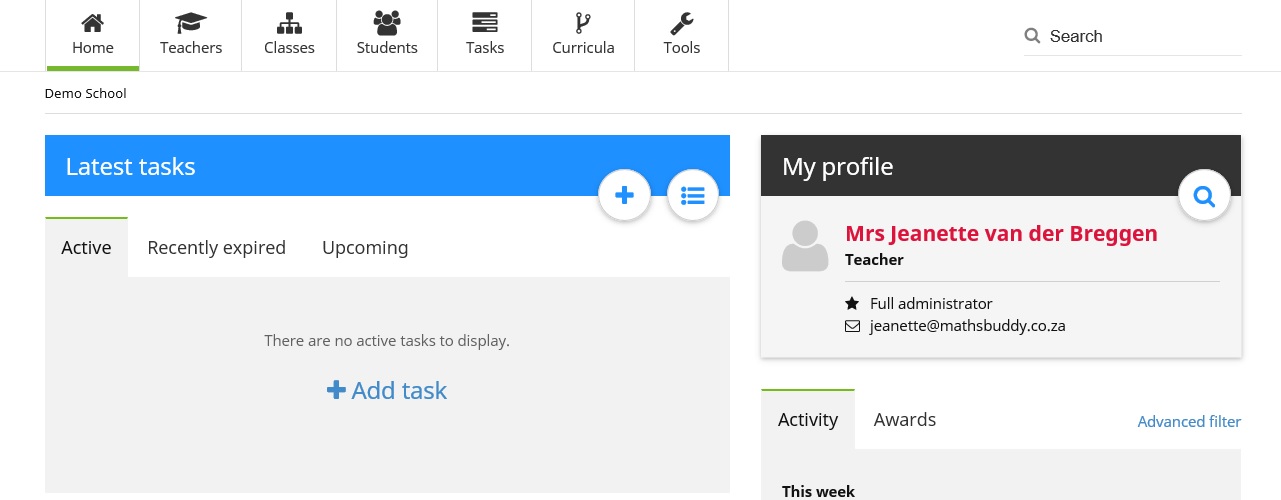The height and width of the screenshot is (500, 1281).
Task: Open the Classes section
Action: point(289,35)
